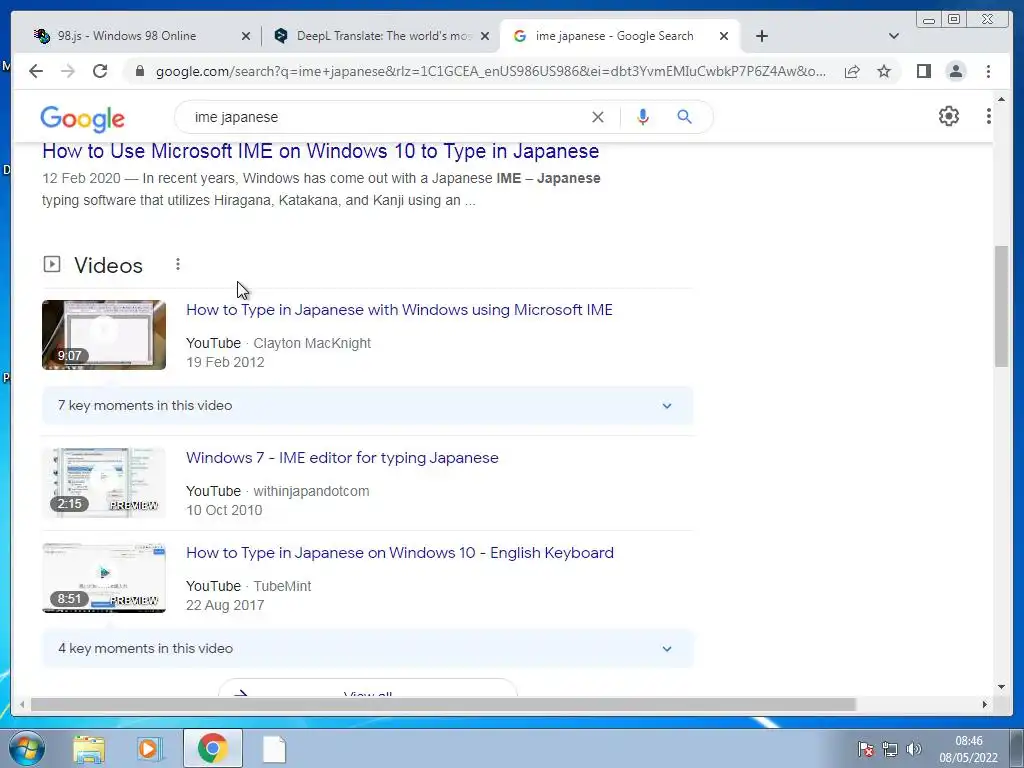Open the Windows Start menu
Image resolution: width=1024 pixels, height=768 pixels.
[26, 748]
